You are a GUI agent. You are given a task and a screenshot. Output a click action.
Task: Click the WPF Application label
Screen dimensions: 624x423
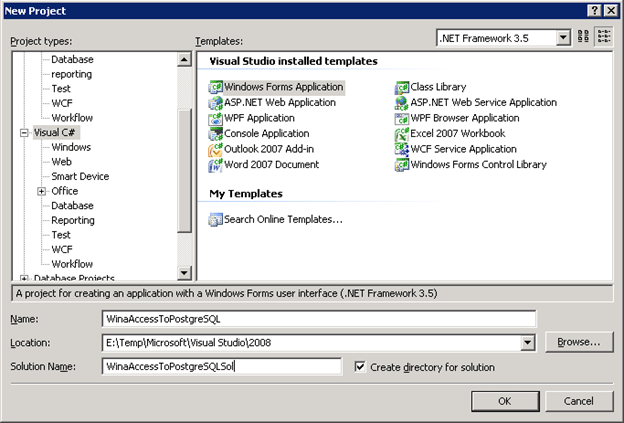coord(259,118)
